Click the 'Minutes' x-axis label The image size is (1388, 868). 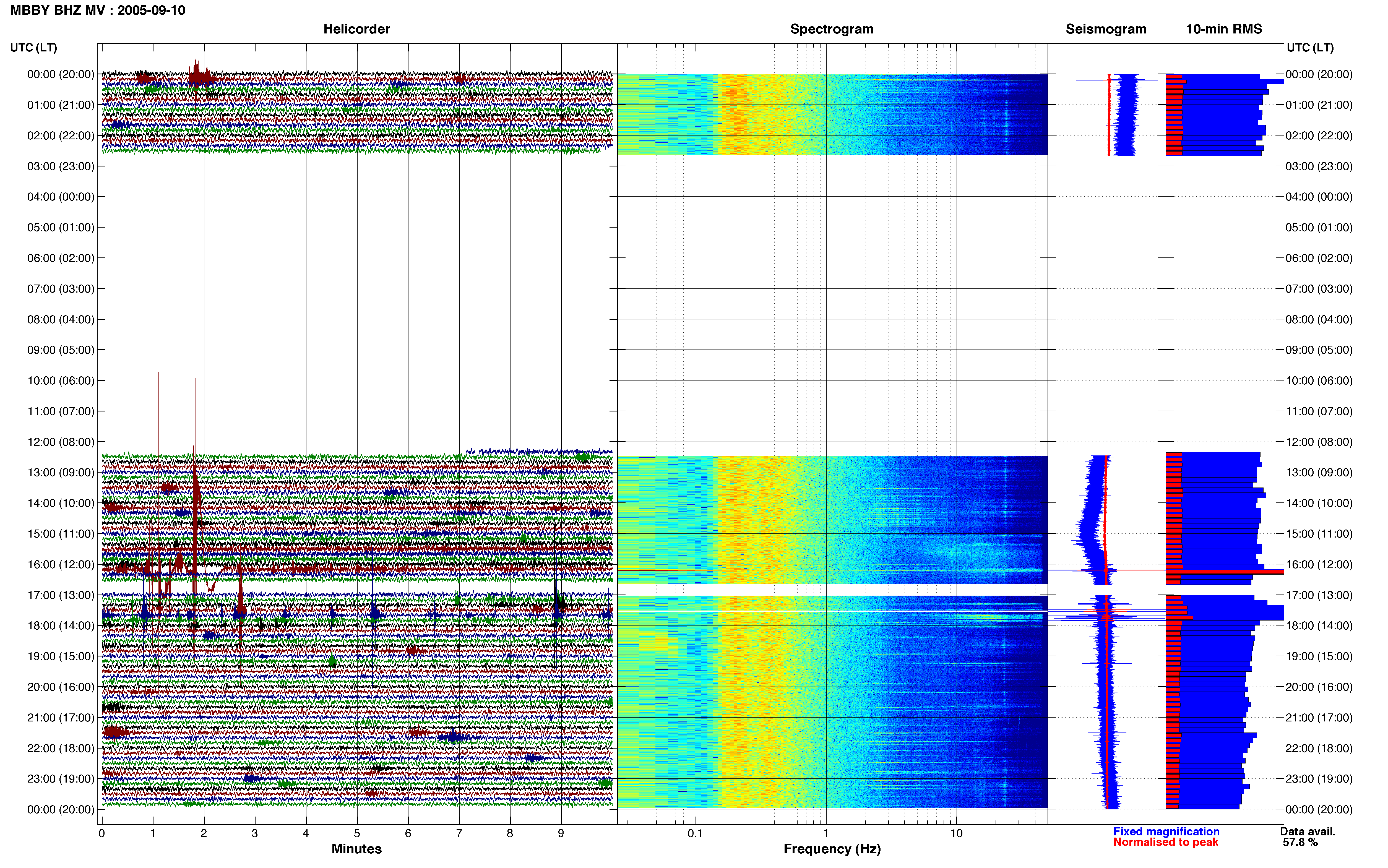click(x=356, y=849)
